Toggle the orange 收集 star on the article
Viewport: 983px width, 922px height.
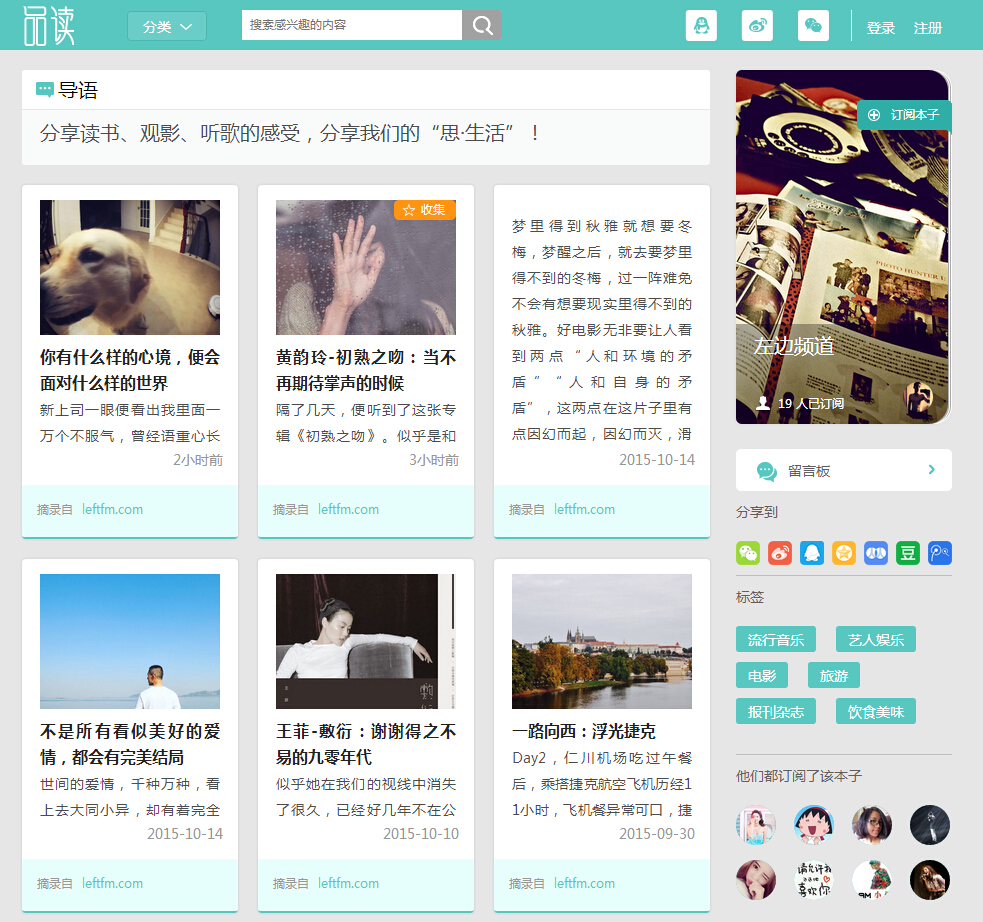pos(424,210)
